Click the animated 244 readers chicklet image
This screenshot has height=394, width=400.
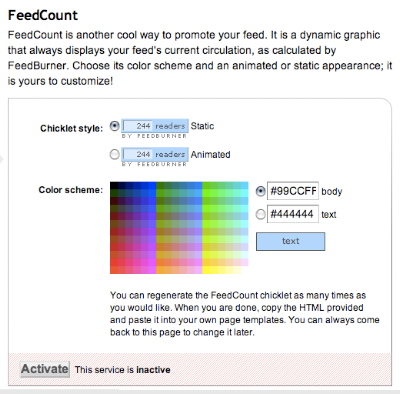click(x=155, y=157)
